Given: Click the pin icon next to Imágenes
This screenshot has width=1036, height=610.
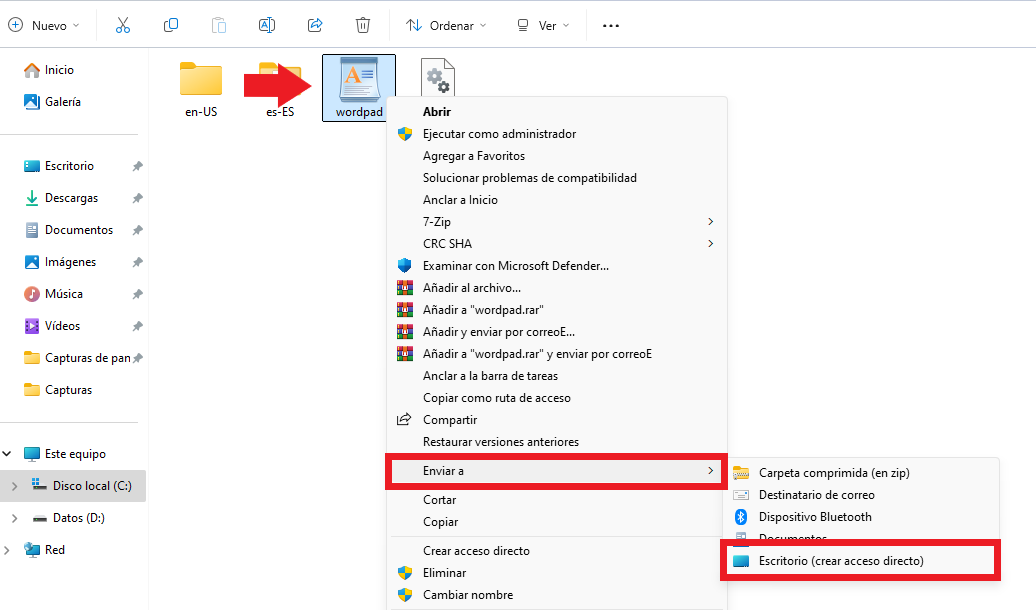Looking at the screenshot, I should click(x=137, y=262).
